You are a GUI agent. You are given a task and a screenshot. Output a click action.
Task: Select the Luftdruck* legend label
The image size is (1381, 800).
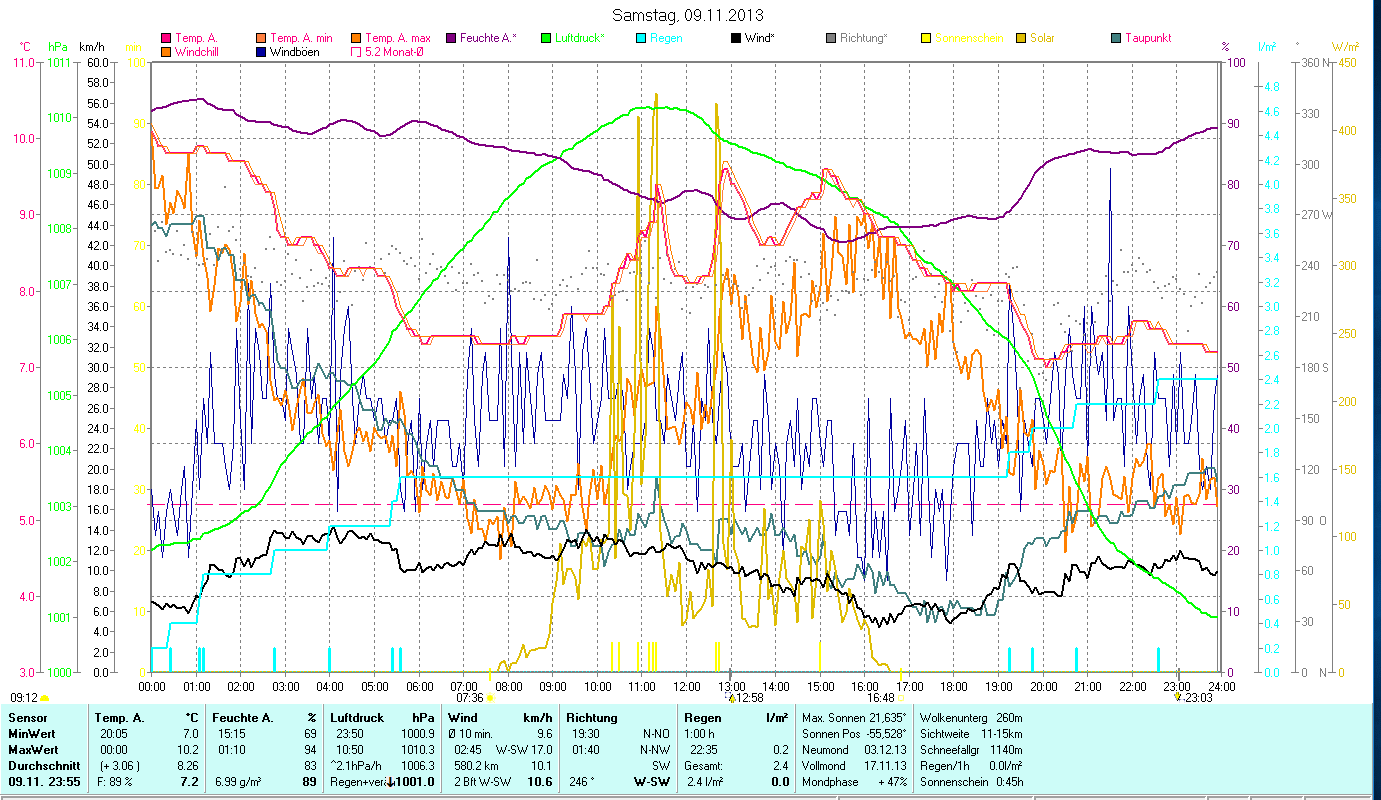[x=580, y=38]
